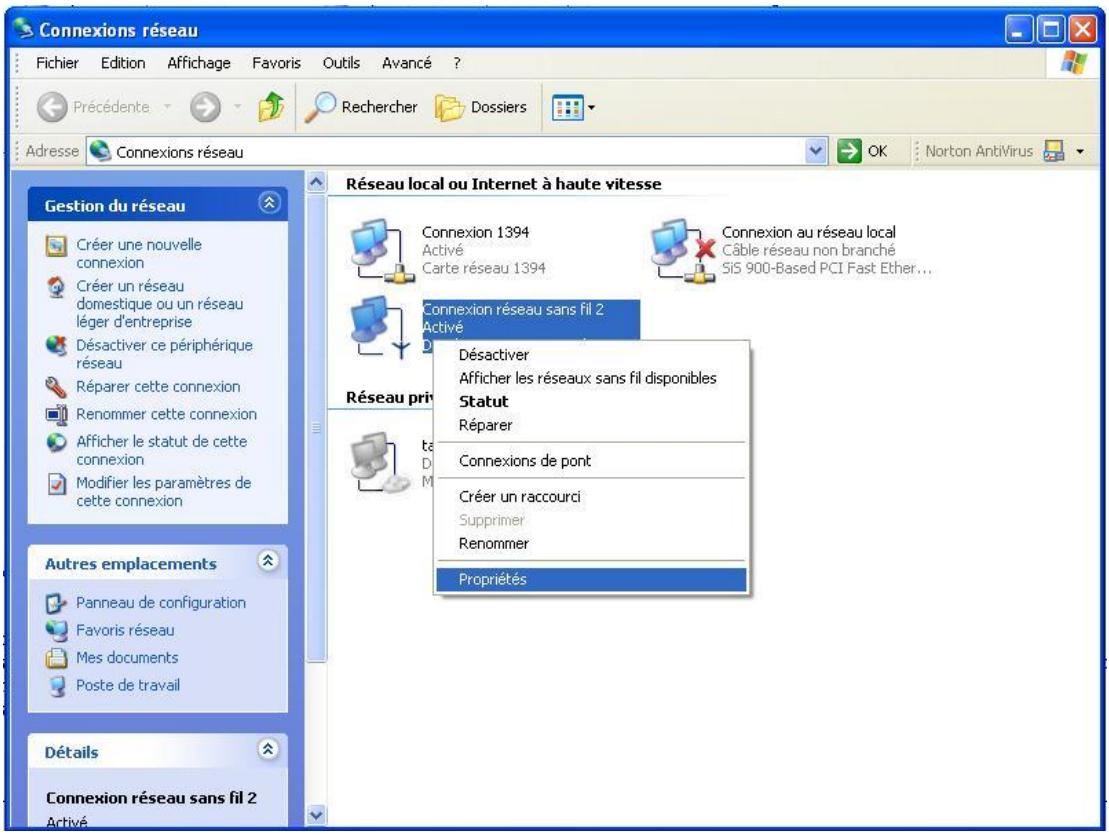1109x837 pixels.
Task: Open Rechercher search tool
Action: point(361,108)
